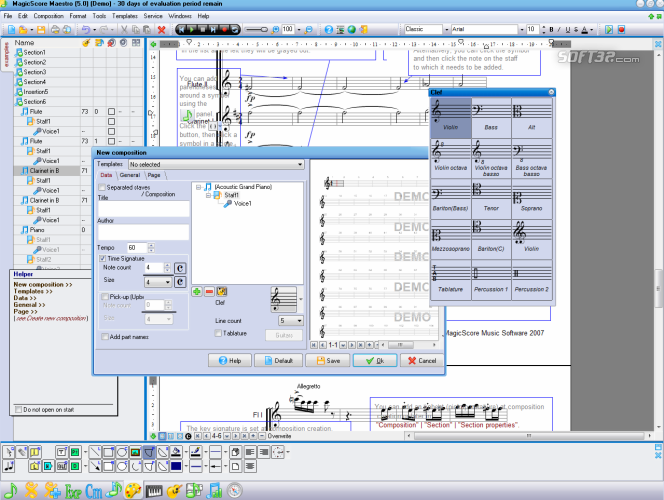
Task: Click the Print icon in the top toolbar
Action: (55, 29)
